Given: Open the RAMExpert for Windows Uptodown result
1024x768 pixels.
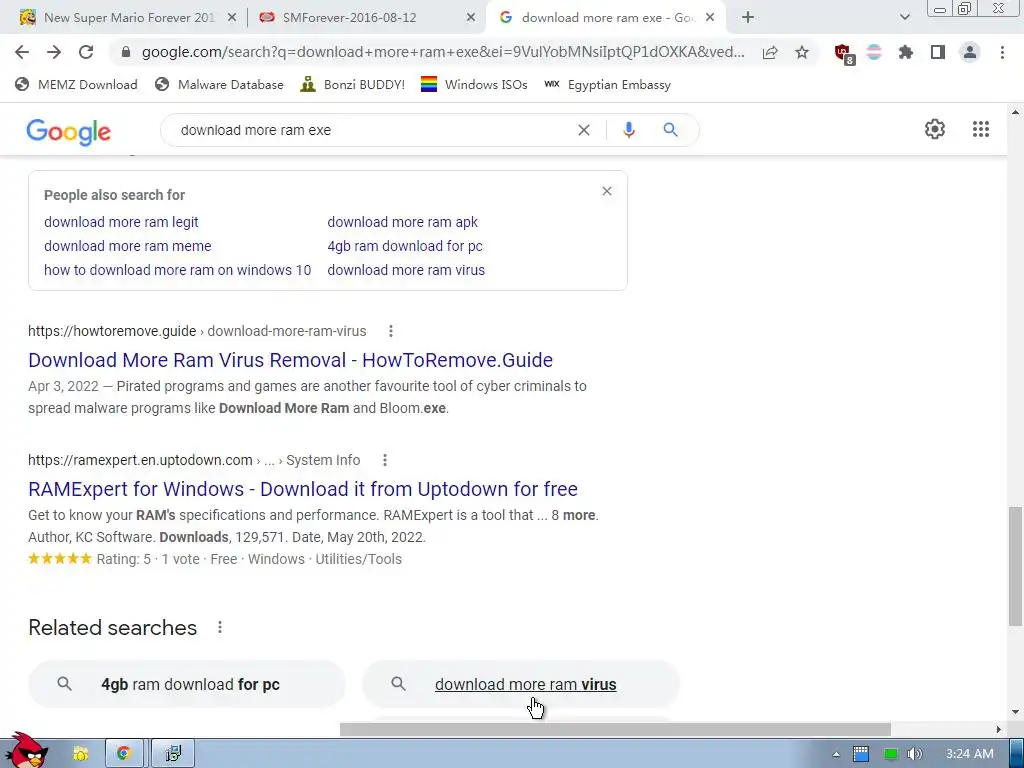Looking at the screenshot, I should click(x=303, y=489).
